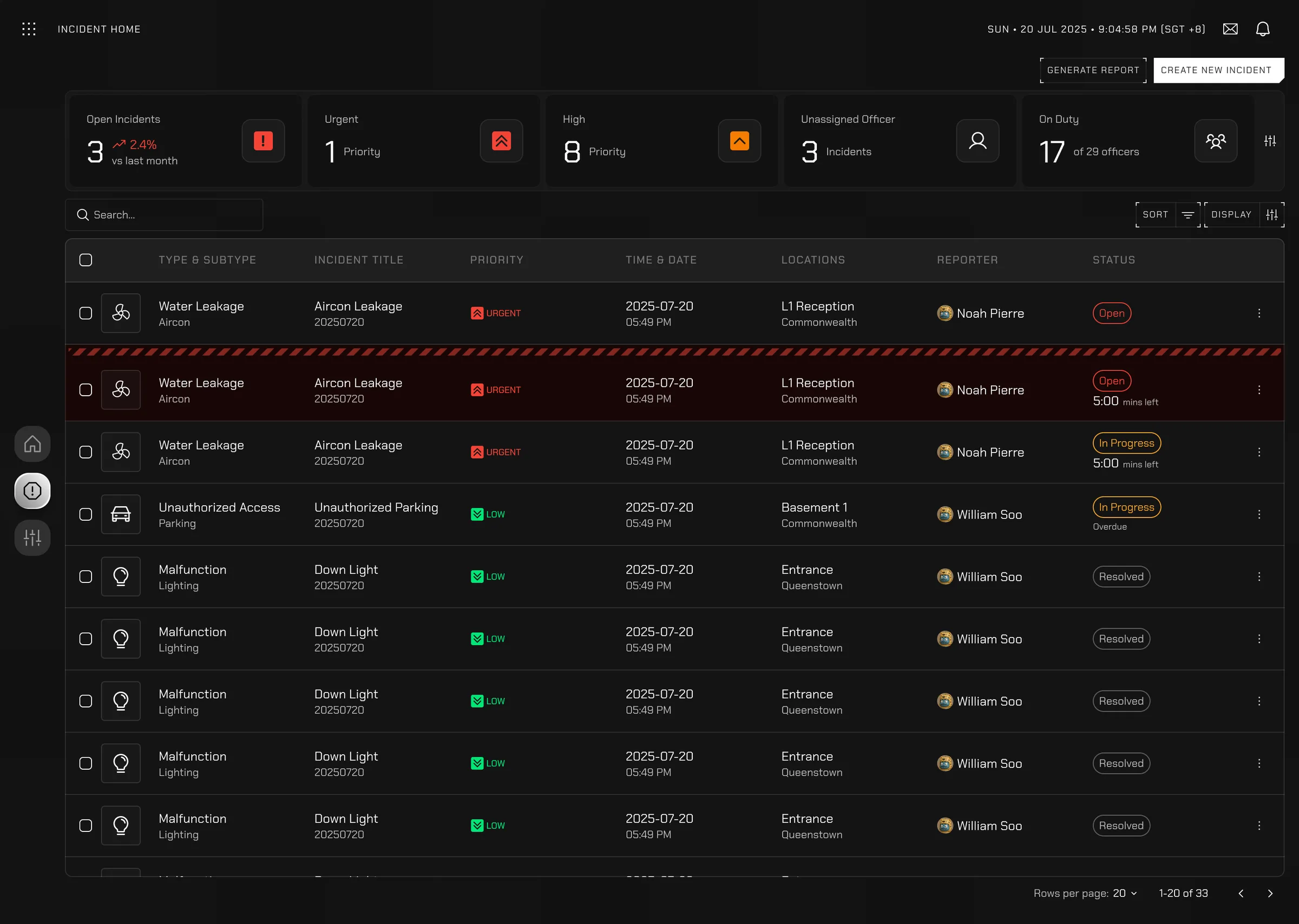Click urgent priority badge in highlighted row
1299x924 pixels.
pos(495,390)
